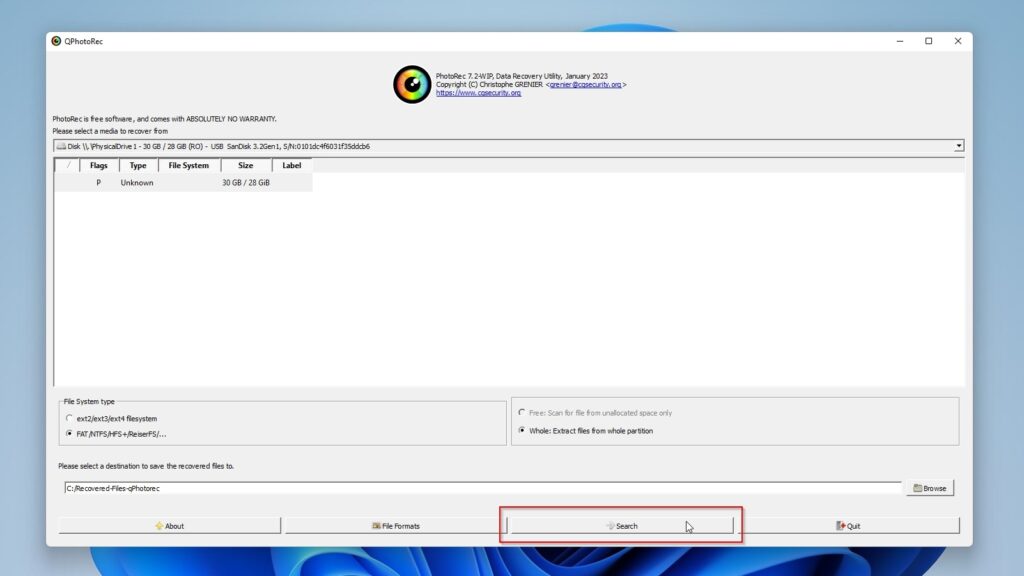
Task: Click the 30 GB / 28 GiB size cell
Action: pos(246,183)
